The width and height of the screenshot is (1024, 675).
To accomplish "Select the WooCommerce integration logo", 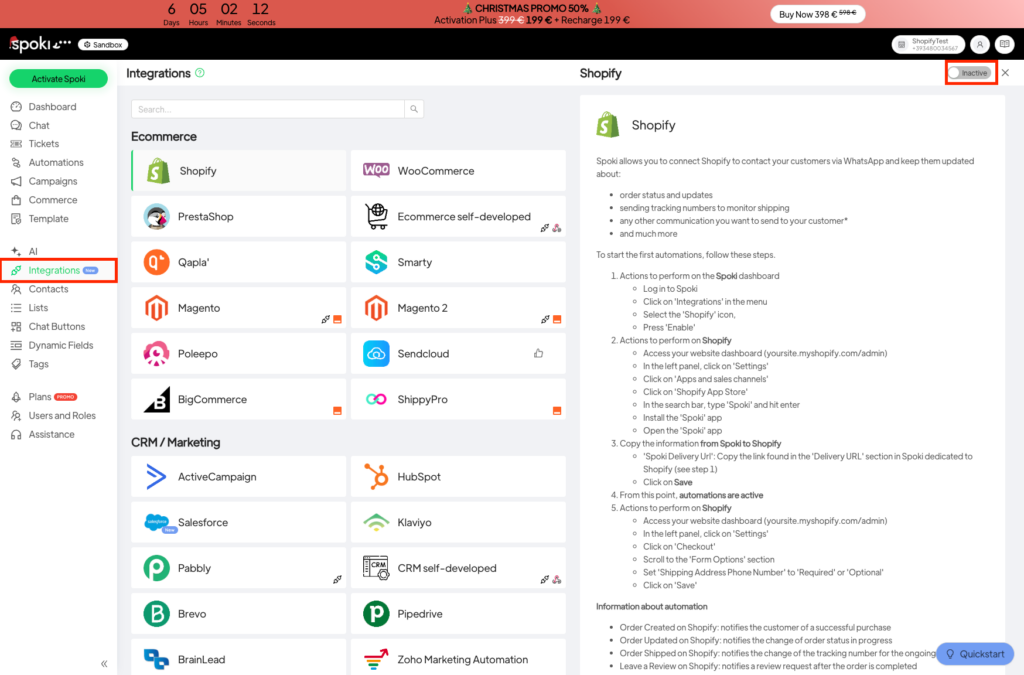I will (376, 171).
